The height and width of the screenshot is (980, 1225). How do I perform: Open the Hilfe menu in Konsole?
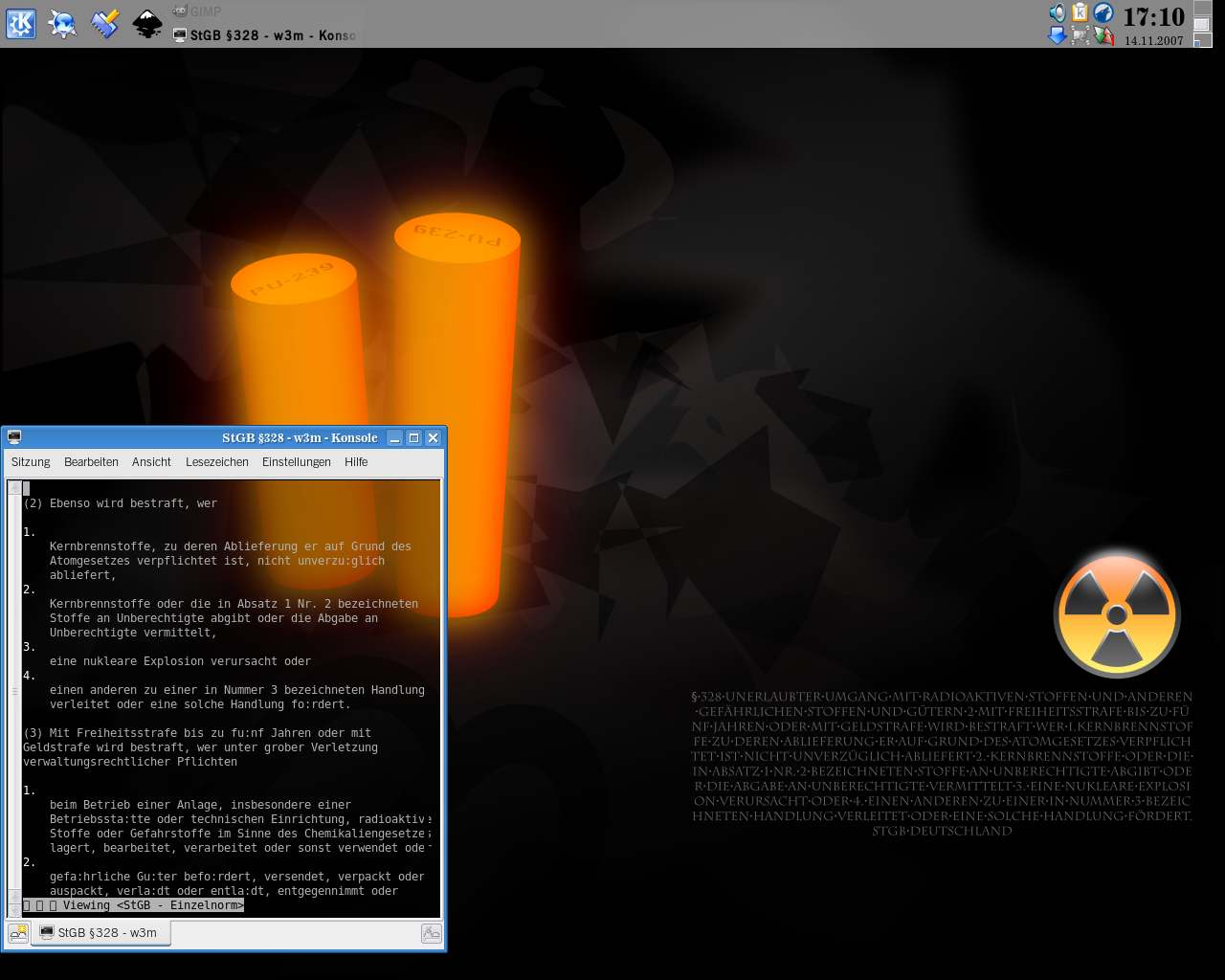tap(356, 462)
